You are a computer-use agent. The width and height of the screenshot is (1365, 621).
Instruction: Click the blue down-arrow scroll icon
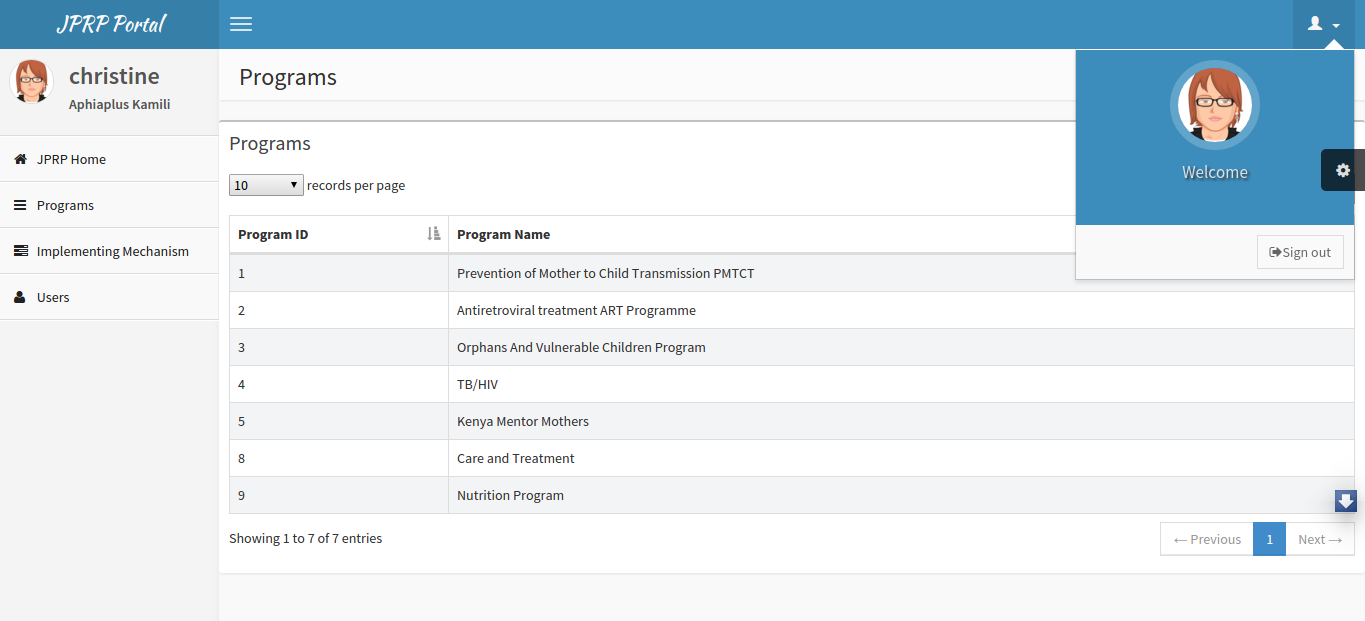pos(1346,501)
